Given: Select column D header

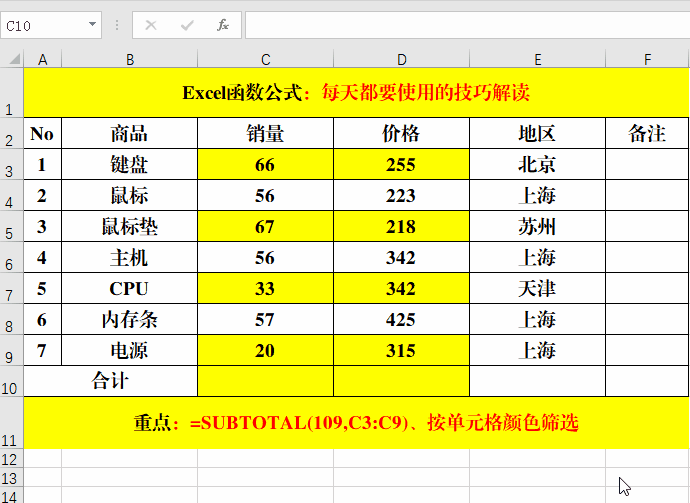Looking at the screenshot, I should tap(401, 59).
